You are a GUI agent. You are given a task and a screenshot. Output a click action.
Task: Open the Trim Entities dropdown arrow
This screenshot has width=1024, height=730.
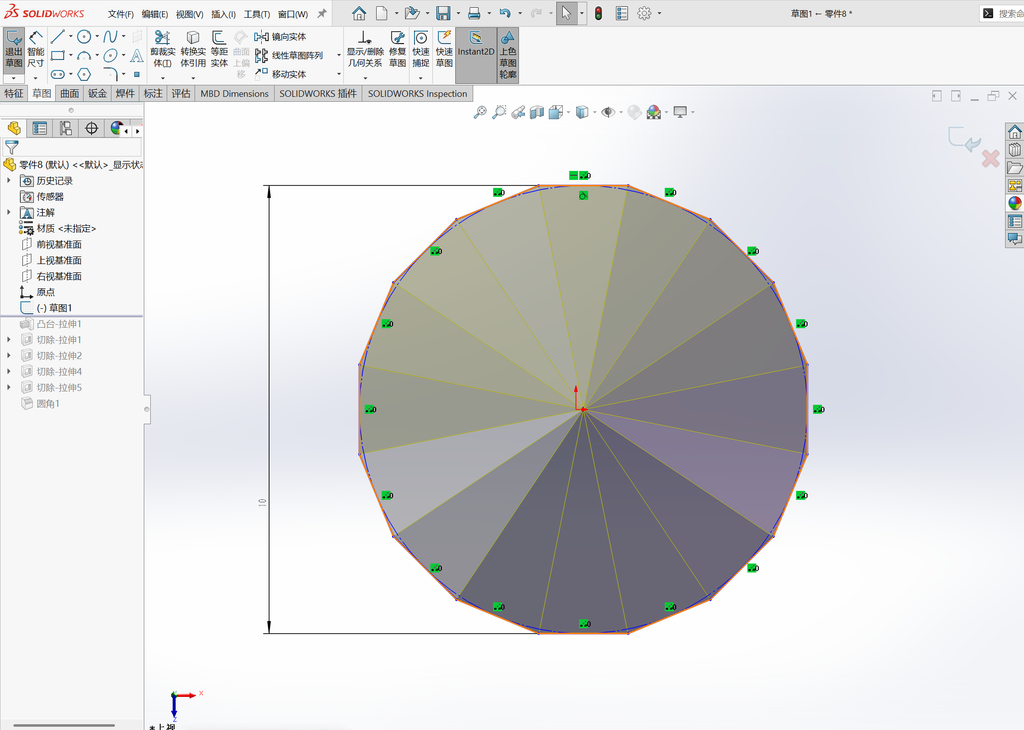163,78
